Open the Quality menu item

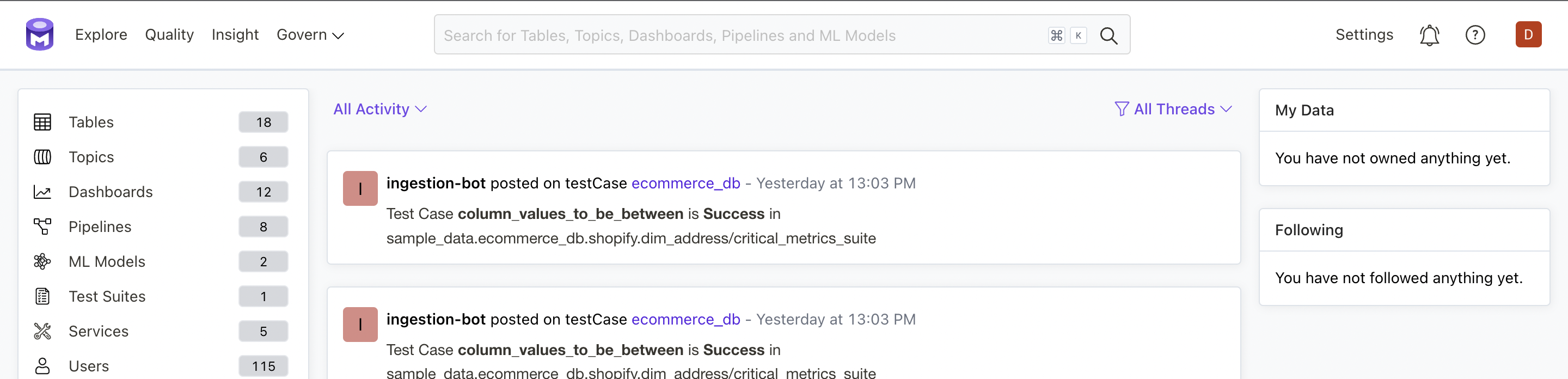point(169,35)
